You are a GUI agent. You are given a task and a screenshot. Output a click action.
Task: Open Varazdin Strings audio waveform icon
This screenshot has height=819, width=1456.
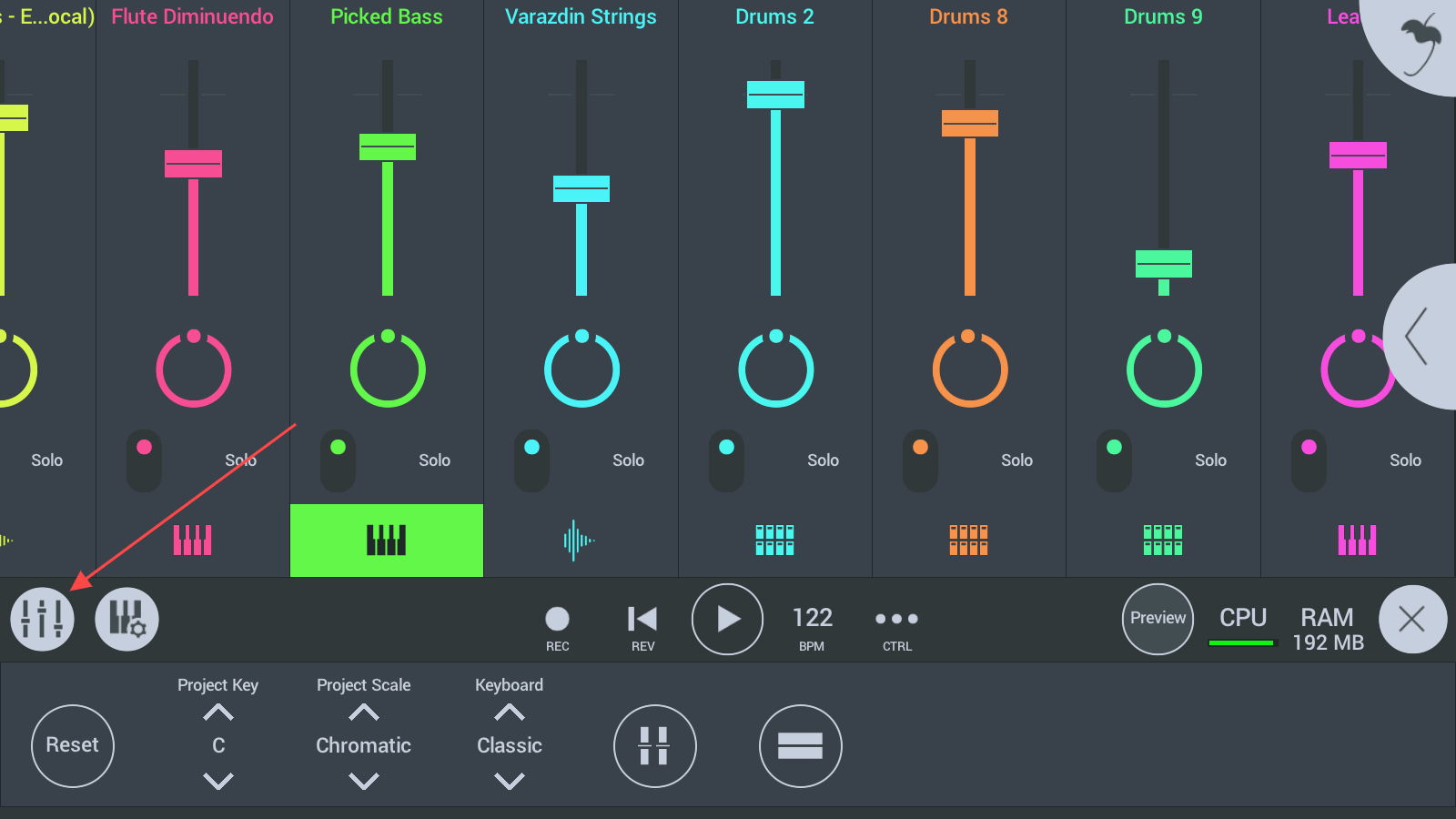(x=579, y=541)
